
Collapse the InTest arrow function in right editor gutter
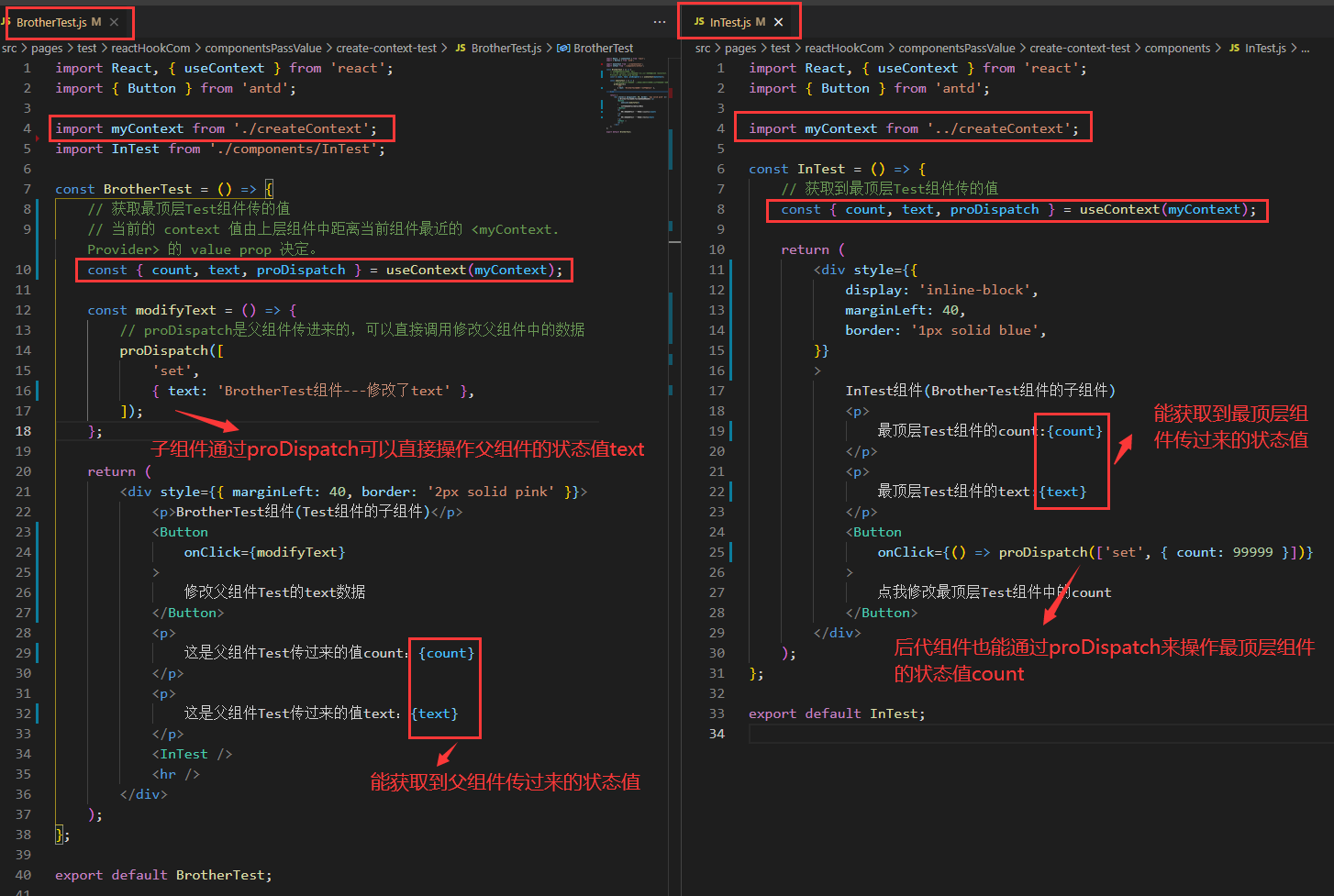click(738, 168)
